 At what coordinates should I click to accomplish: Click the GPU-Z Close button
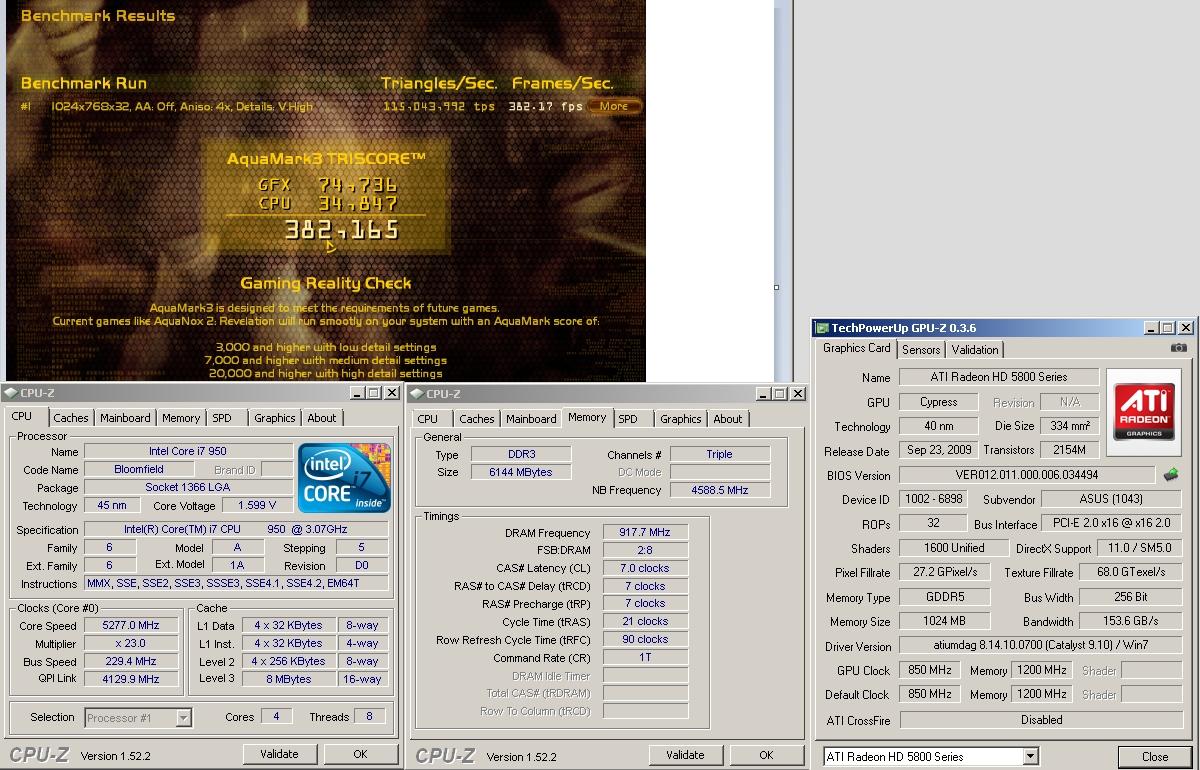pyautogui.click(x=1155, y=756)
